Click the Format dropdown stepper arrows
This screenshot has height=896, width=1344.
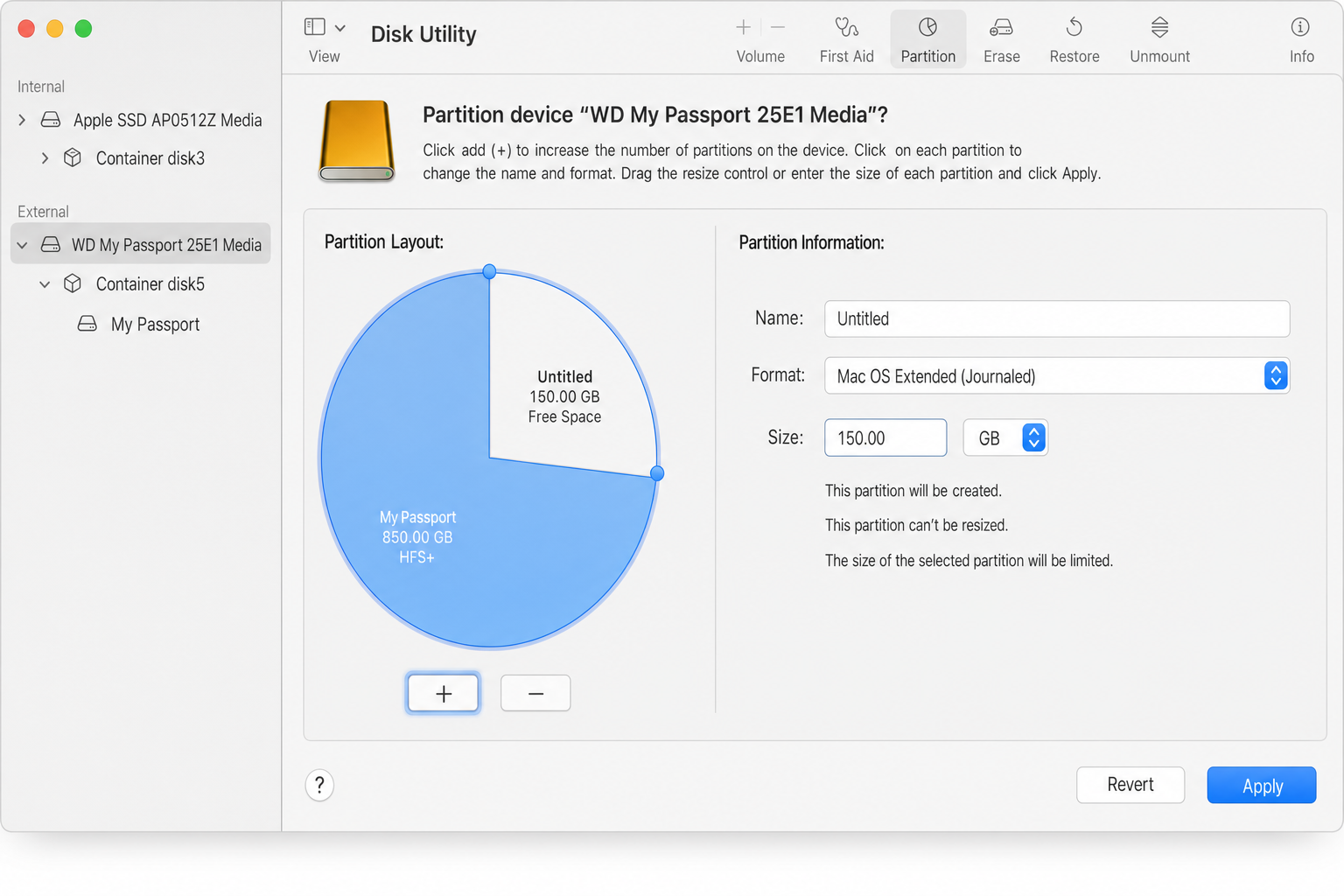1276,376
